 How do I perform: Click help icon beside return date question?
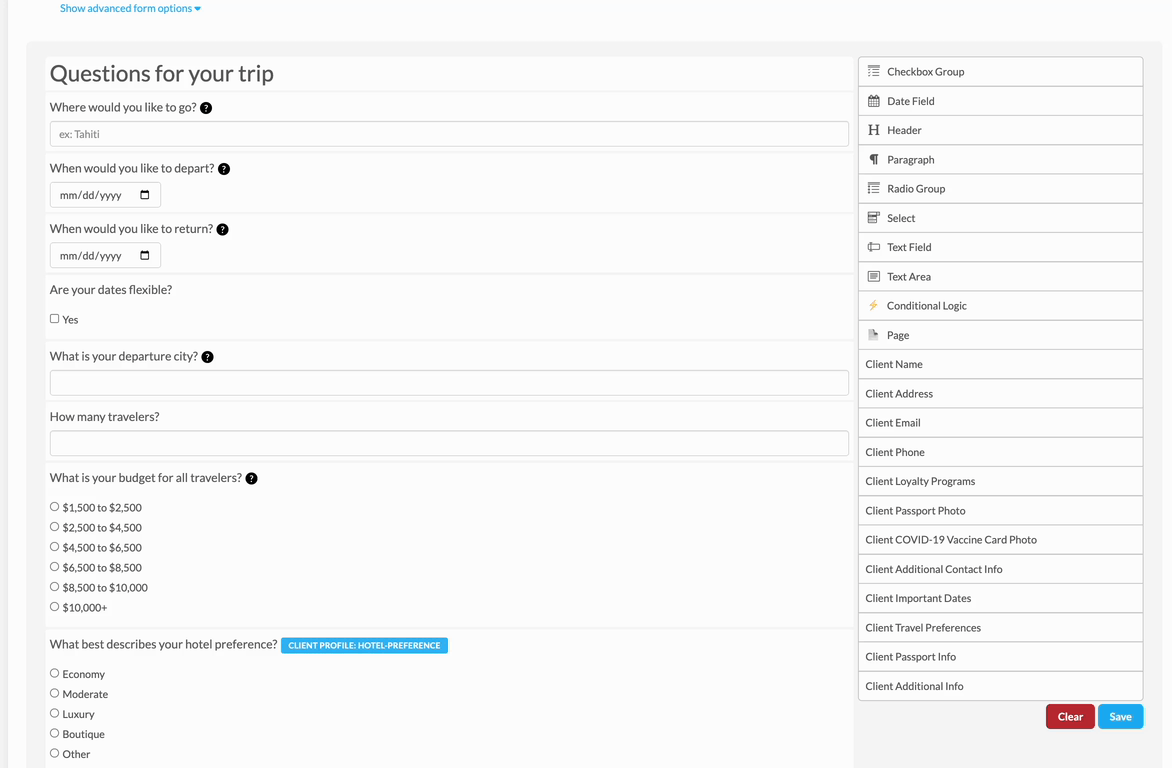coord(223,230)
